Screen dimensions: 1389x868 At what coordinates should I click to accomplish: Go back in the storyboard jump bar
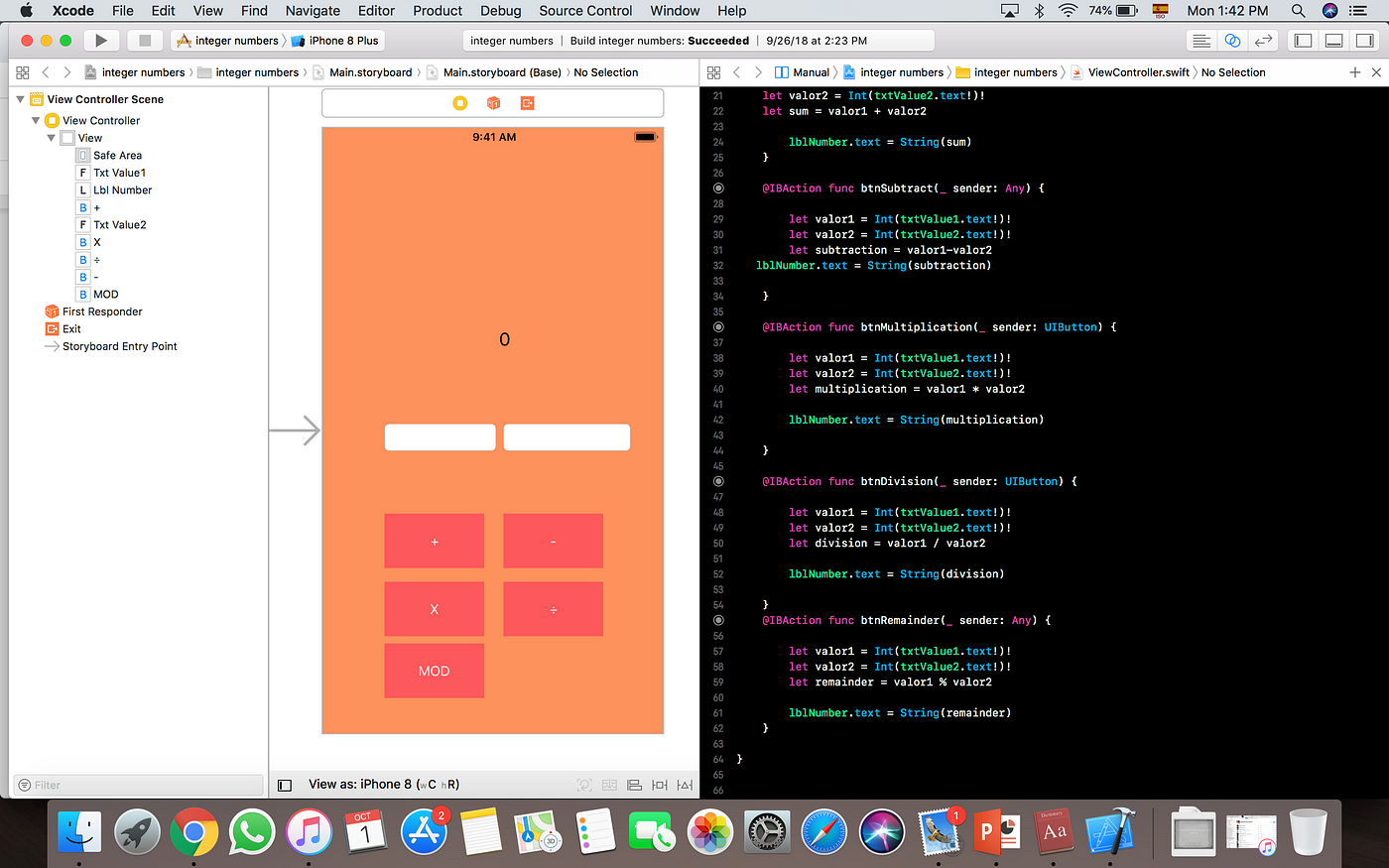[46, 72]
